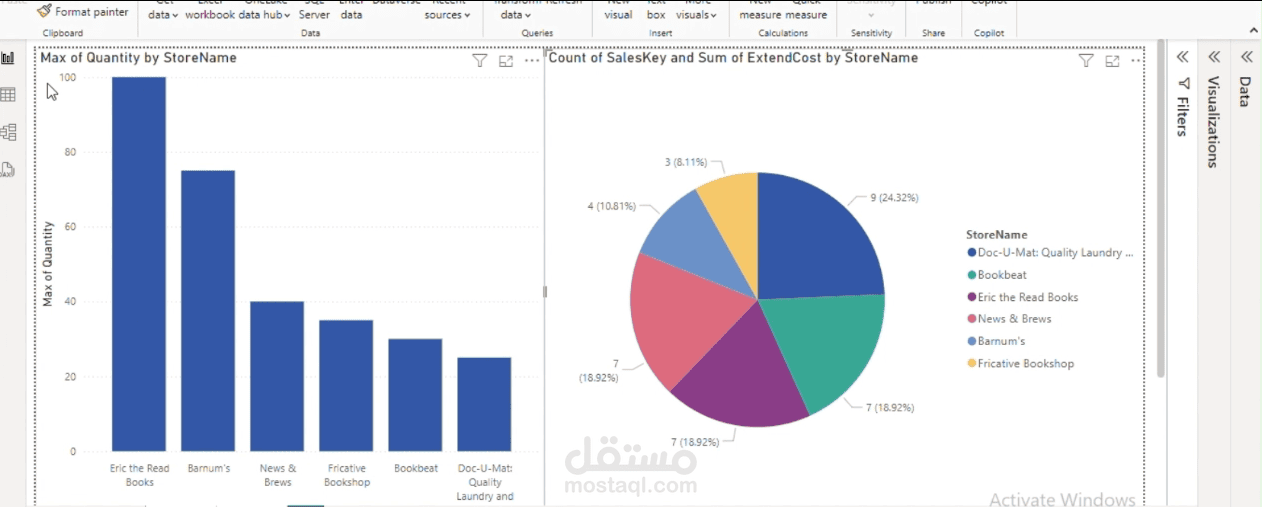Screen dimensions: 1262x507
Task: Click the News & Brews axis label
Action: pos(277,475)
